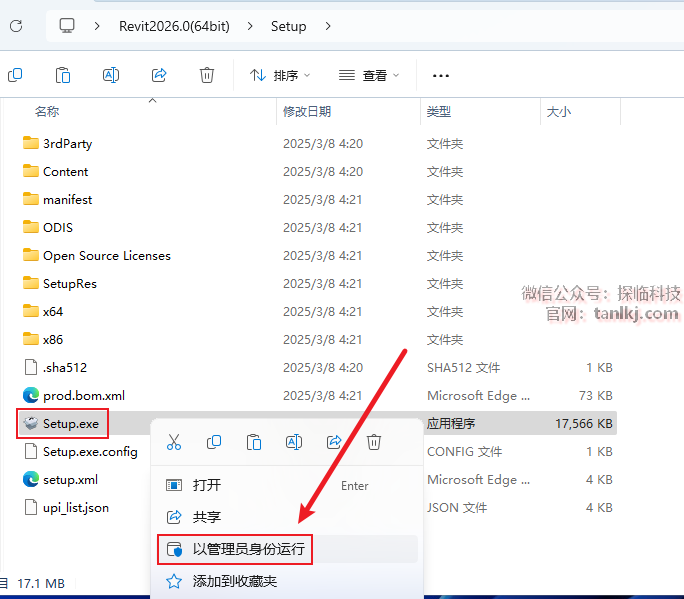Sort by the 修改日期 column header
684x599 pixels.
click(307, 111)
